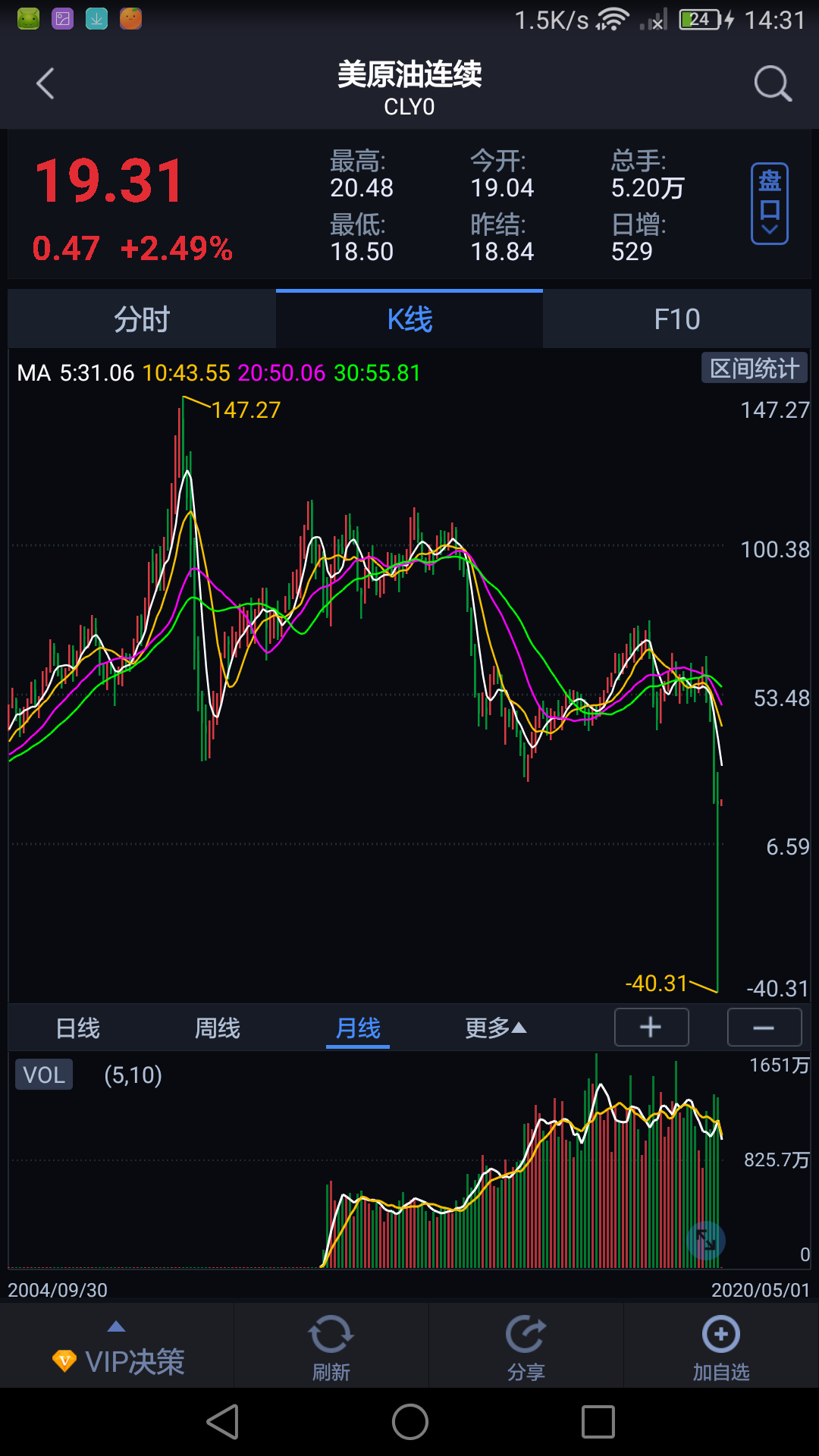Image resolution: width=819 pixels, height=1456 pixels.
Task: Tap the back arrow icon
Action: [x=45, y=83]
